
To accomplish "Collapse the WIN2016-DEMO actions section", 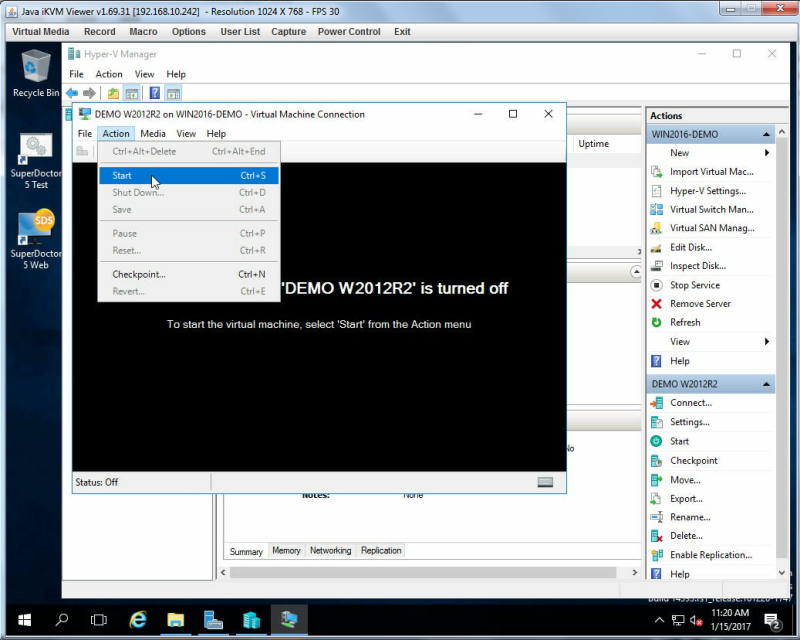I will tap(766, 134).
